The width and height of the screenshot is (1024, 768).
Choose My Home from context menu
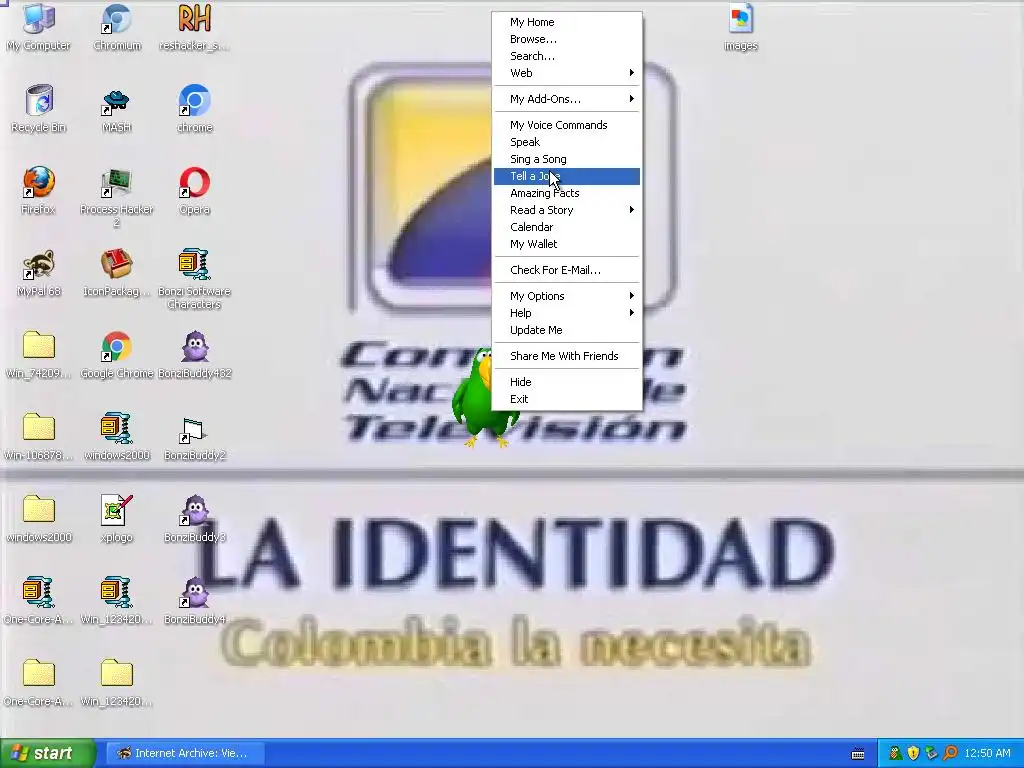click(x=567, y=22)
